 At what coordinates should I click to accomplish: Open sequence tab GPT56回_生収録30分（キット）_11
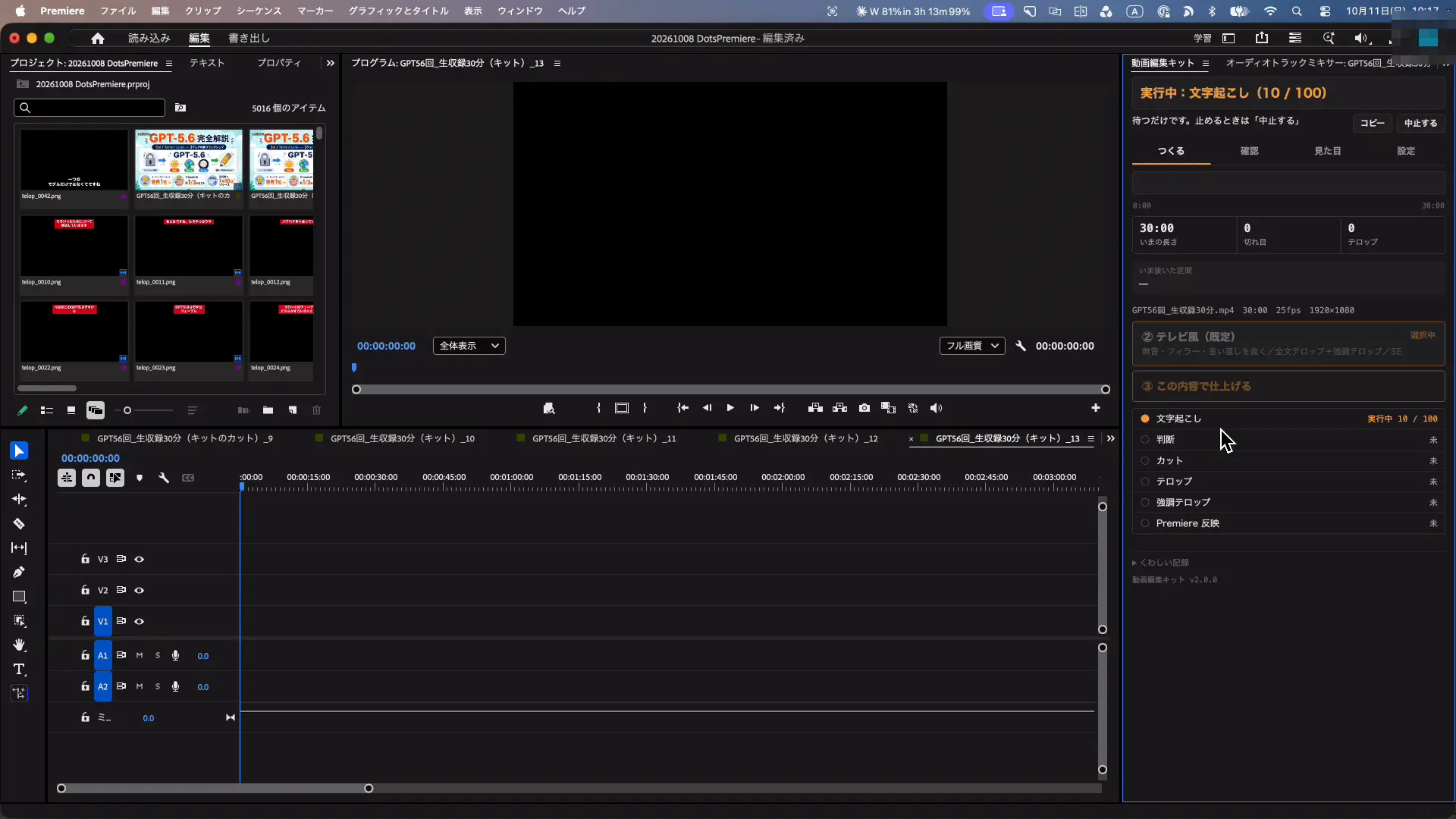604,439
